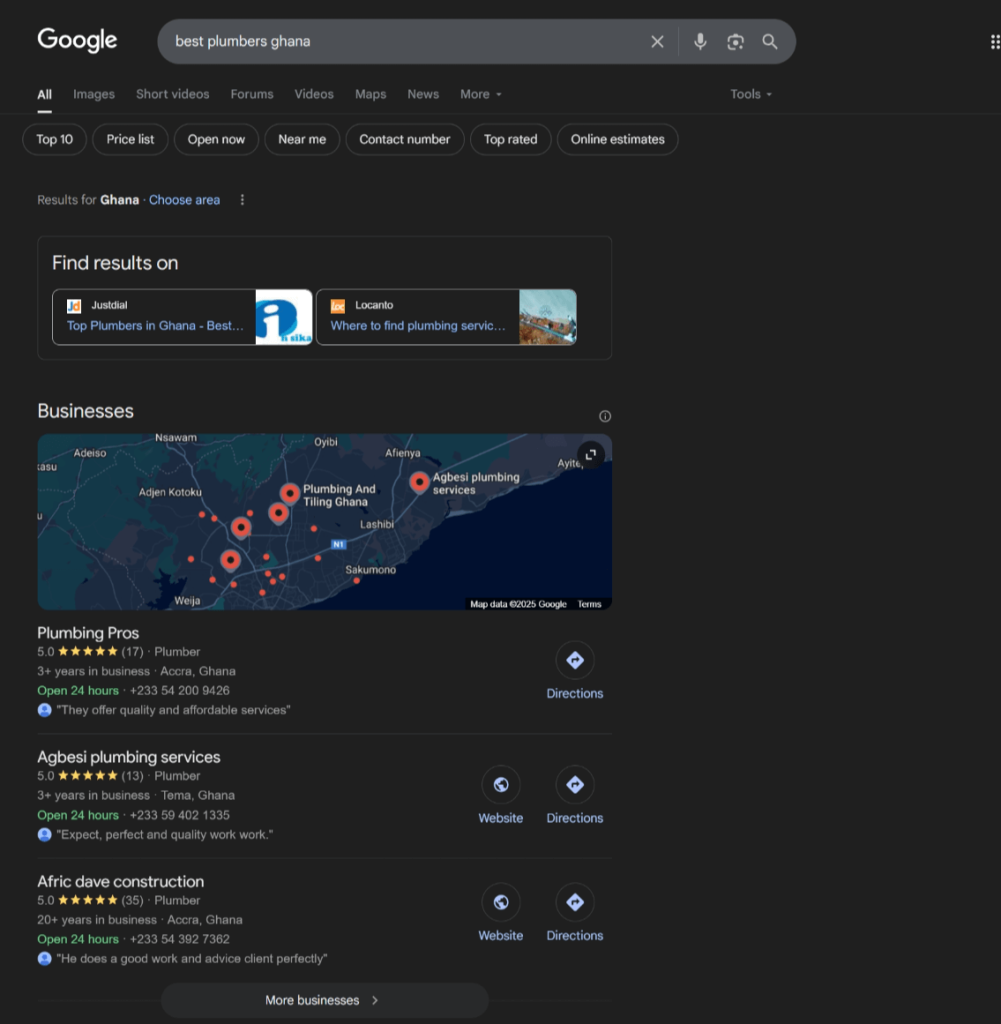
Task: Open the Tools dropdown
Action: [x=751, y=94]
